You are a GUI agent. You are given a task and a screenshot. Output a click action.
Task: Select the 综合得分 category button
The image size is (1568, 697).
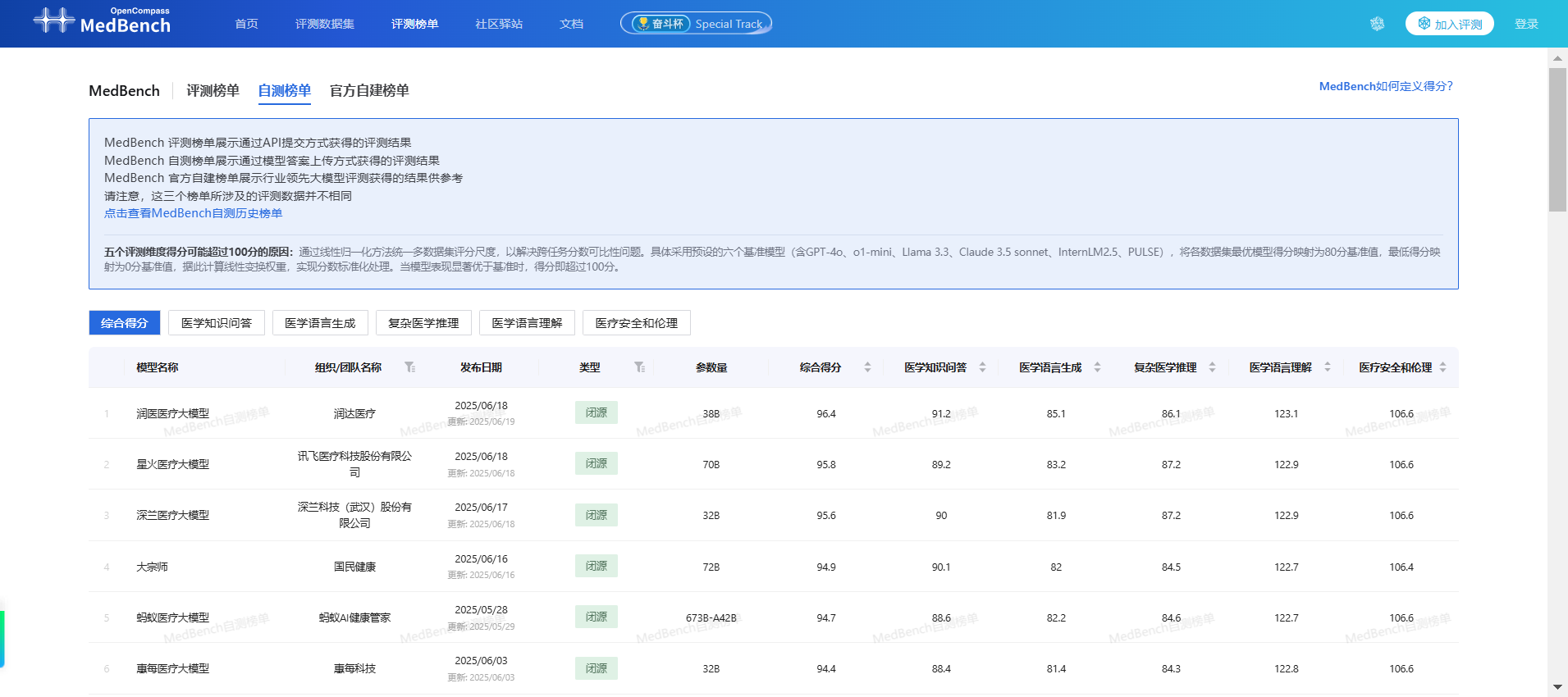pyautogui.click(x=124, y=323)
